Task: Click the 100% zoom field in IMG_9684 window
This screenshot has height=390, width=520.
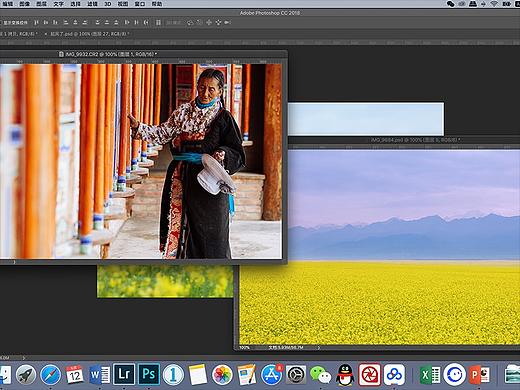Action: [x=244, y=348]
